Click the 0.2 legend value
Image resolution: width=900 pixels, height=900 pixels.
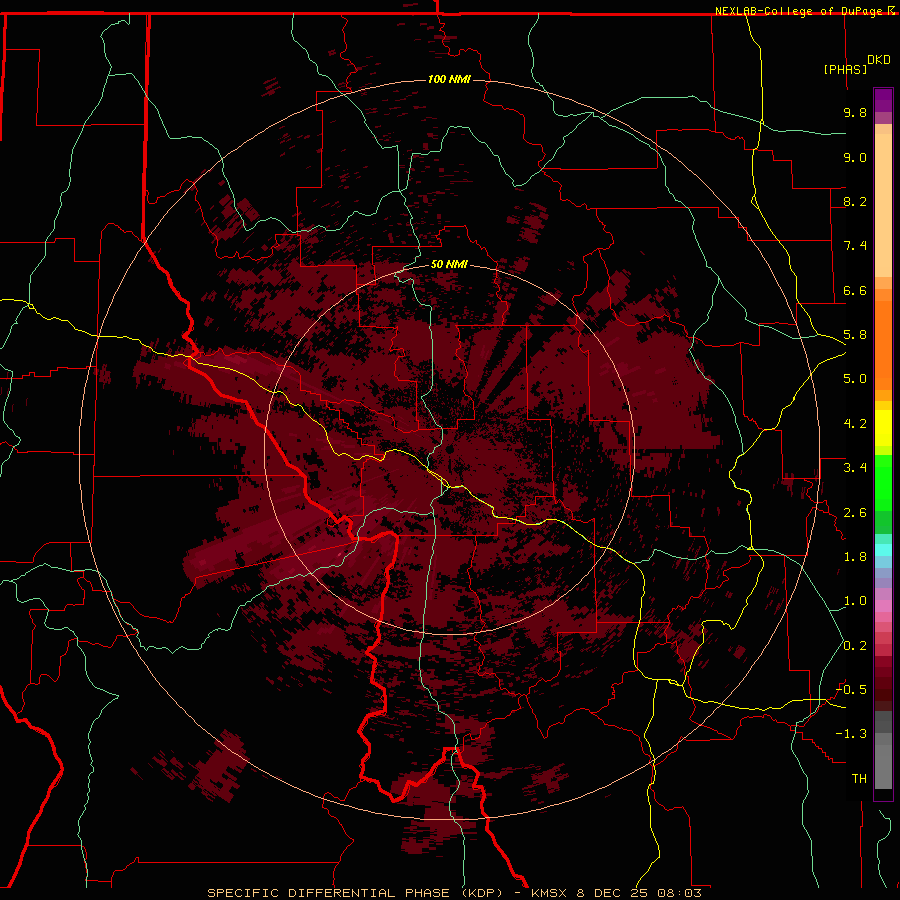click(855, 646)
